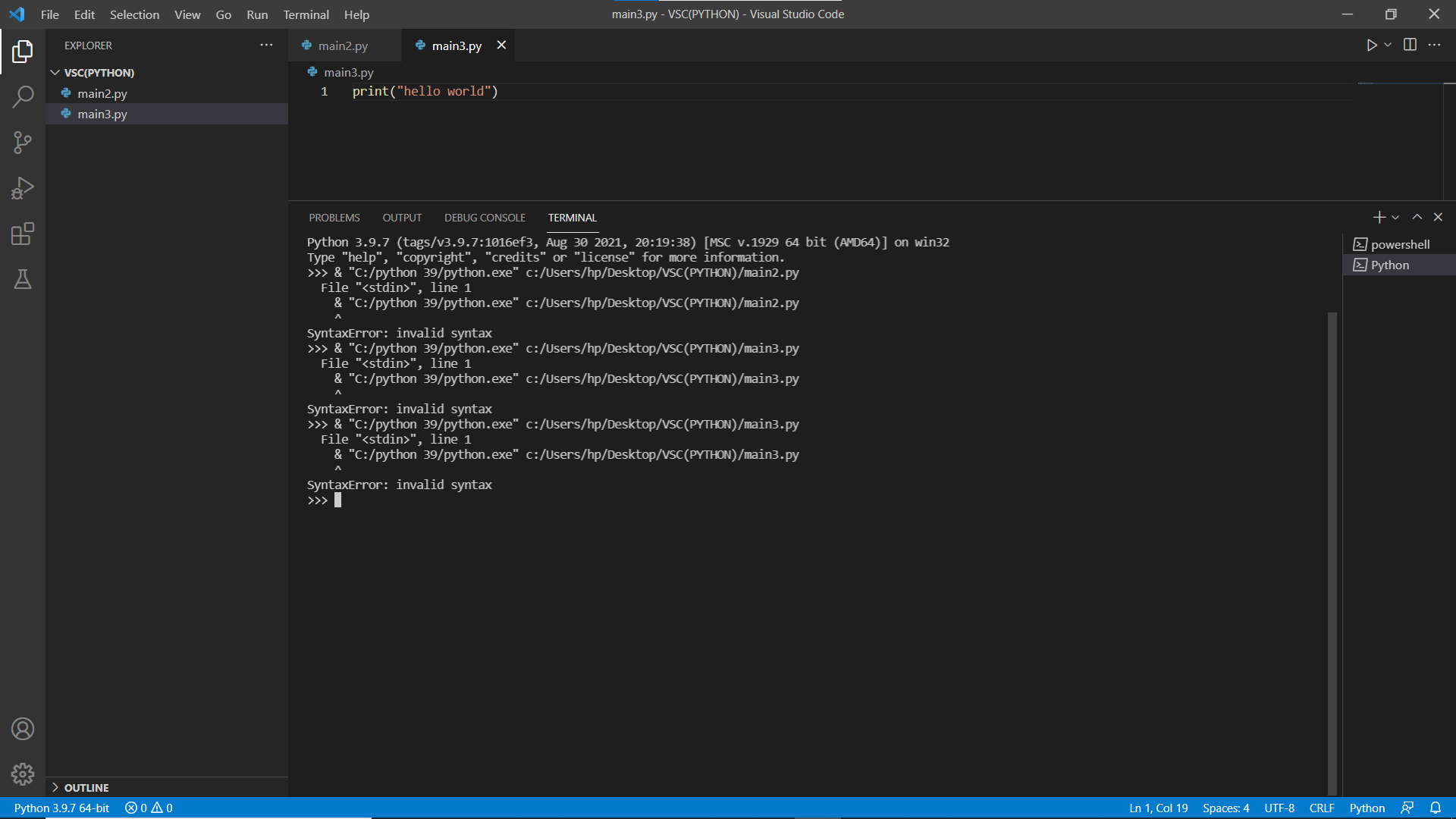Select the Python terminal instance
The height and width of the screenshot is (819, 1456).
click(1399, 265)
